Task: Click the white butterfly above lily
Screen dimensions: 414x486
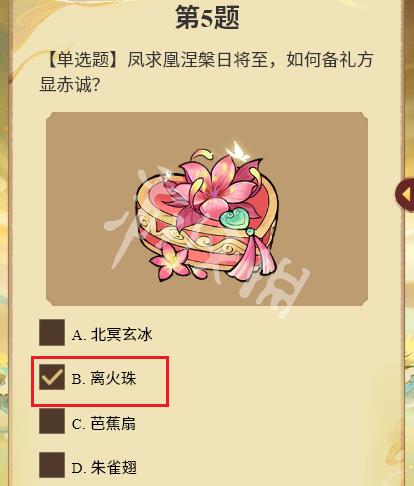Action: [237, 151]
